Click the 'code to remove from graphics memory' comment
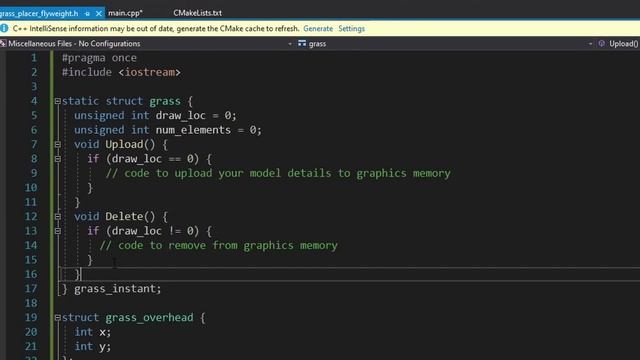This screenshot has height=360, width=640. tap(218, 245)
